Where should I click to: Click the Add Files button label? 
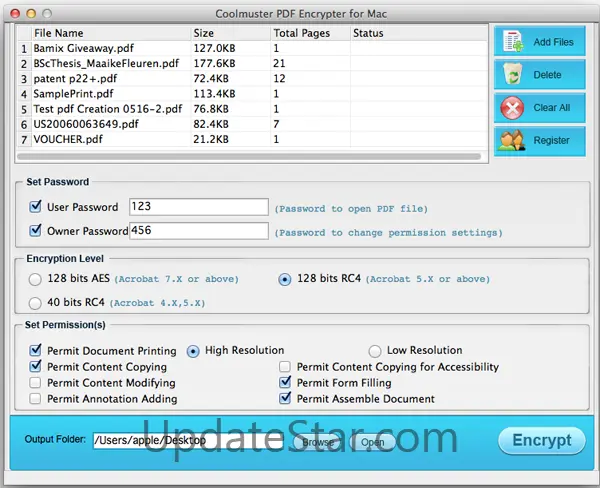tap(553, 42)
